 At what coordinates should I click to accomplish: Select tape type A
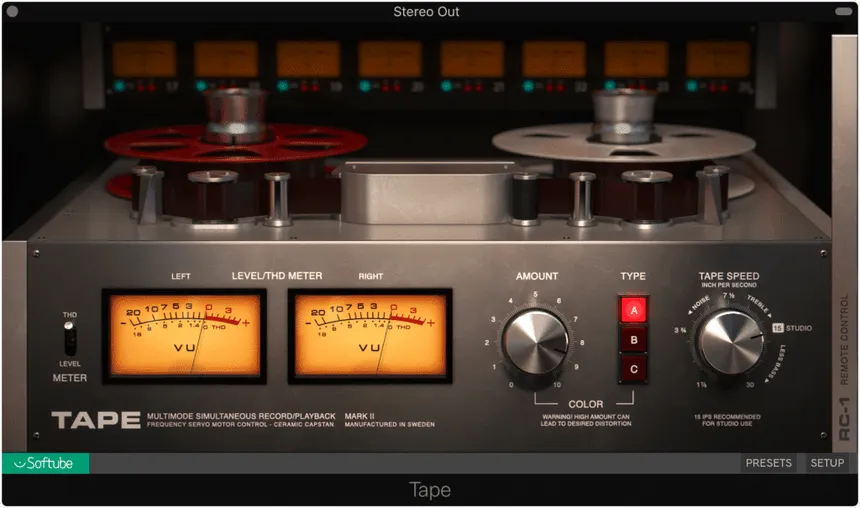pyautogui.click(x=633, y=310)
